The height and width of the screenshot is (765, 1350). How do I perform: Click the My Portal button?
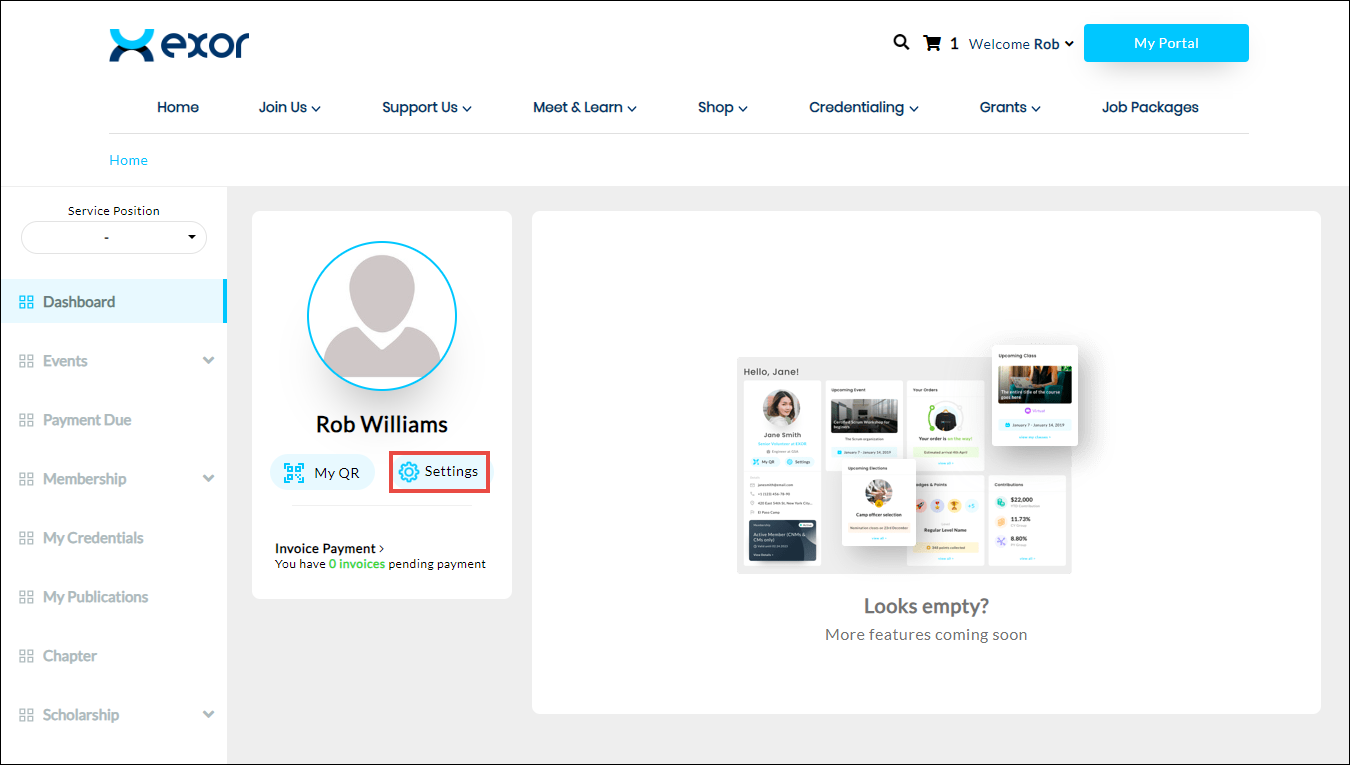pos(1166,43)
